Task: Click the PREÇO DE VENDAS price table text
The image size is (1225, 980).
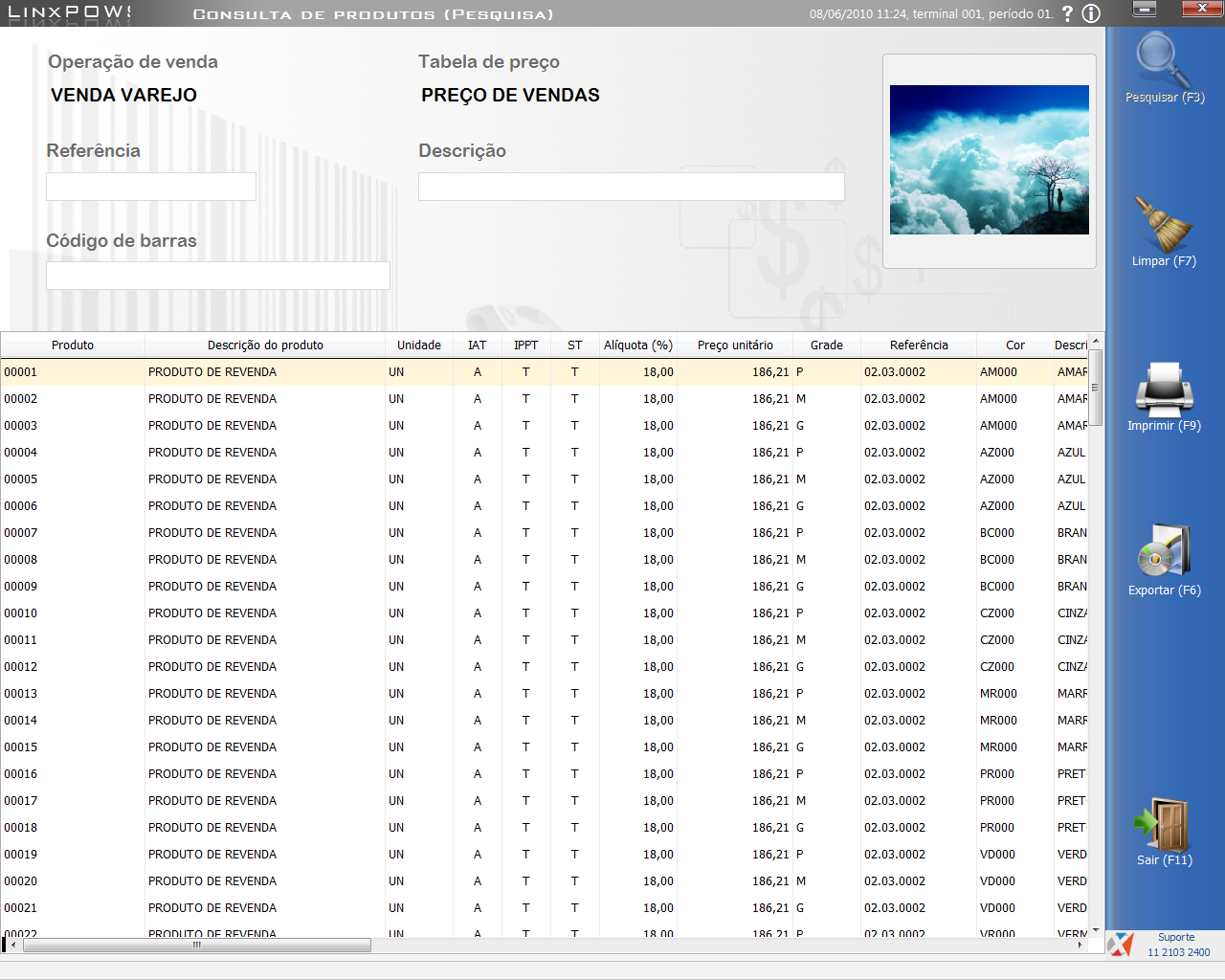Action: pyautogui.click(x=510, y=95)
